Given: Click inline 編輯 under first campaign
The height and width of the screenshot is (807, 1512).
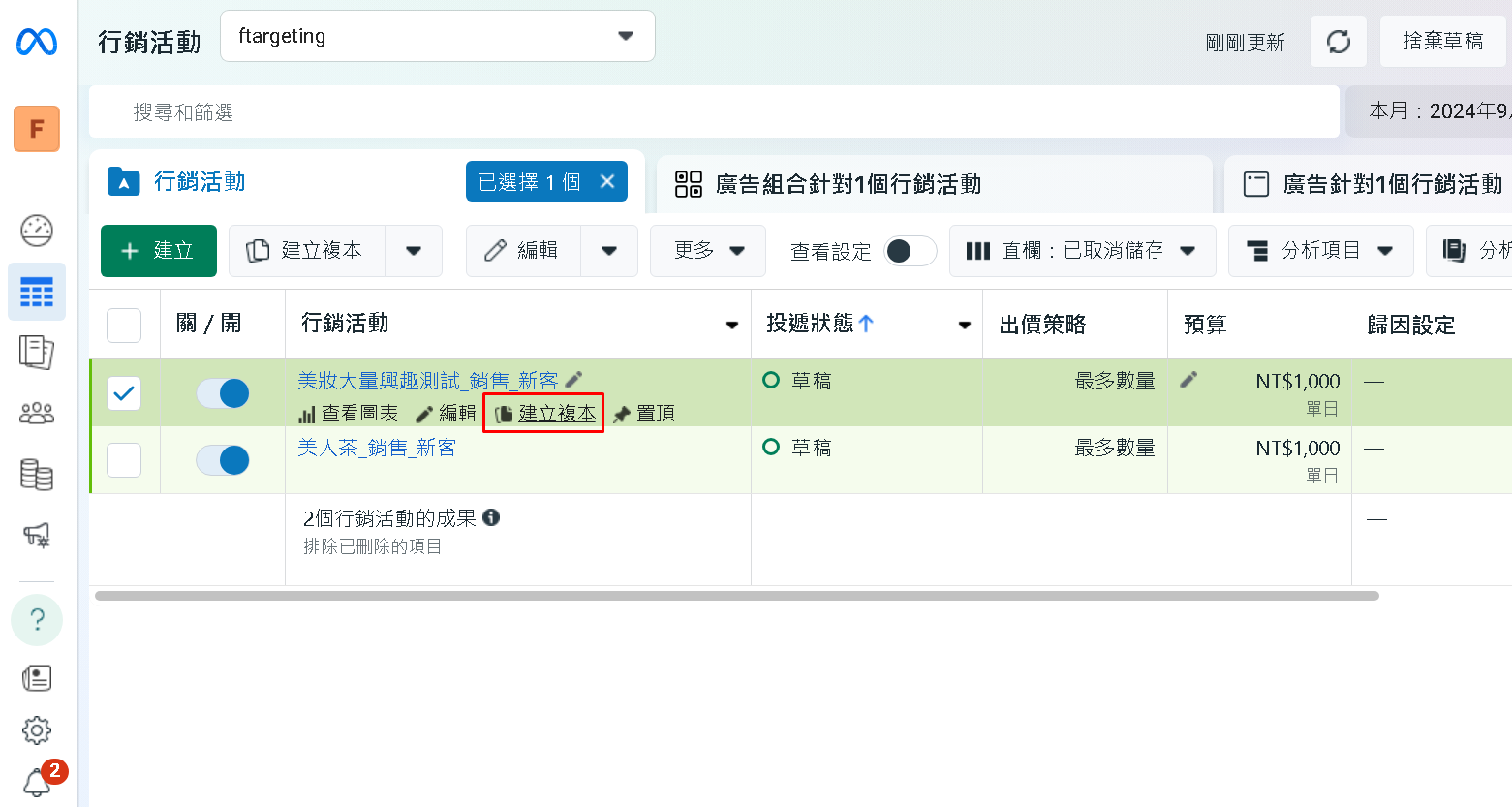Looking at the screenshot, I should (446, 414).
